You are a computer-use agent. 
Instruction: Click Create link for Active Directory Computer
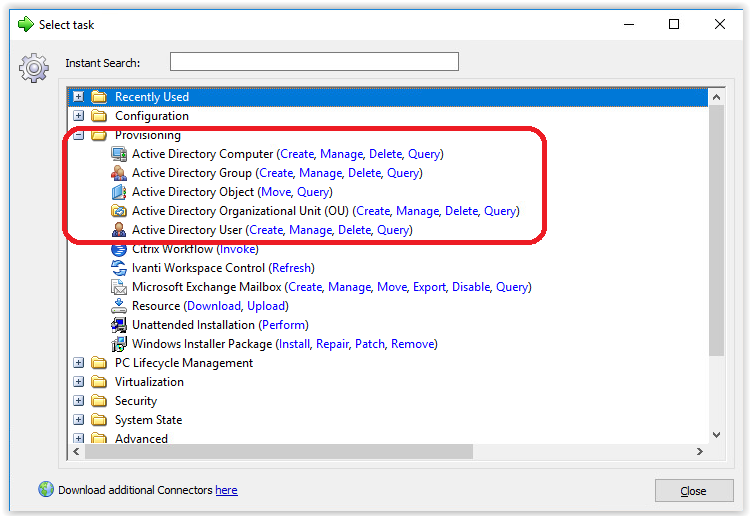click(297, 154)
